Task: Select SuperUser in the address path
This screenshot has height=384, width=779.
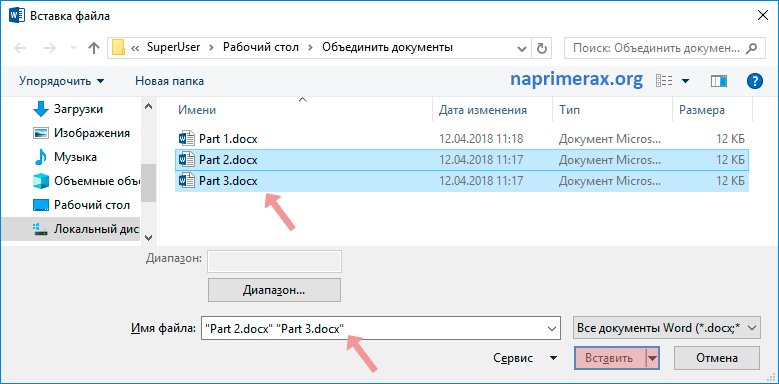Action: pos(173,48)
